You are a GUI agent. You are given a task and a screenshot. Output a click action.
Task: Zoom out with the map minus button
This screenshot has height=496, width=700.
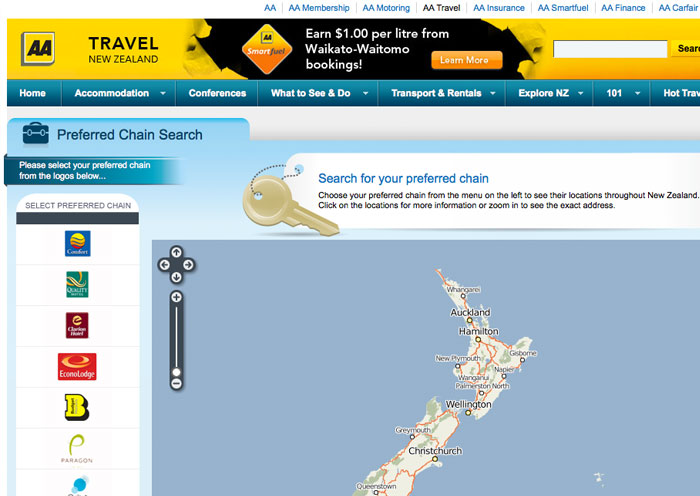click(176, 383)
